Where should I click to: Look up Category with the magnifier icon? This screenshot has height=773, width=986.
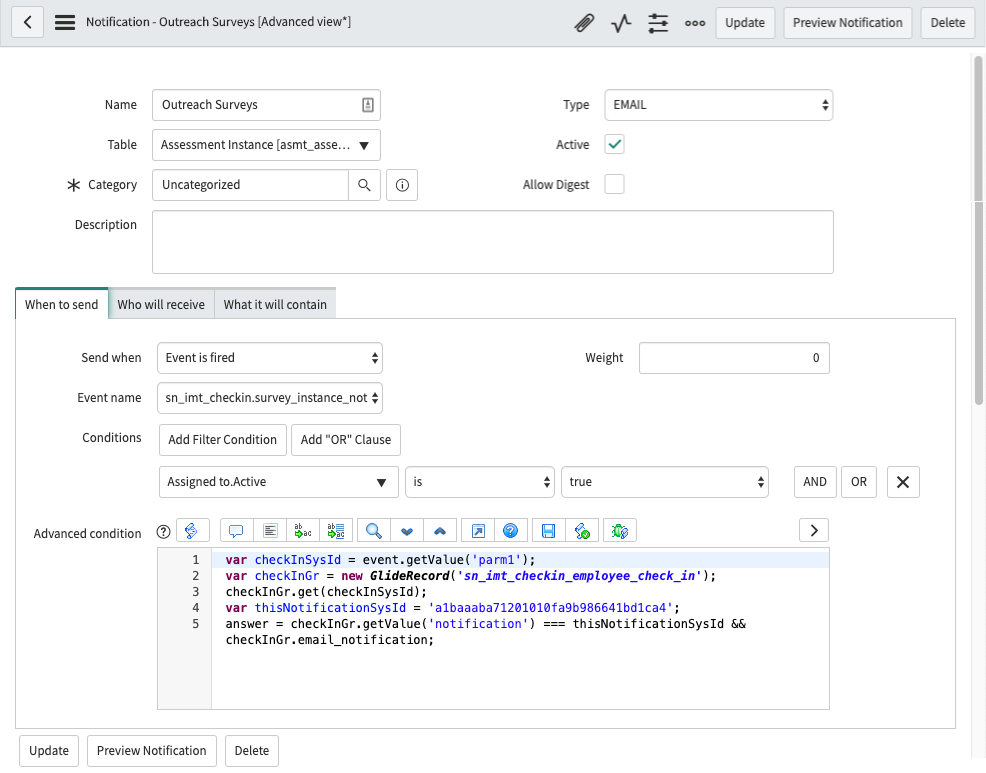click(364, 185)
